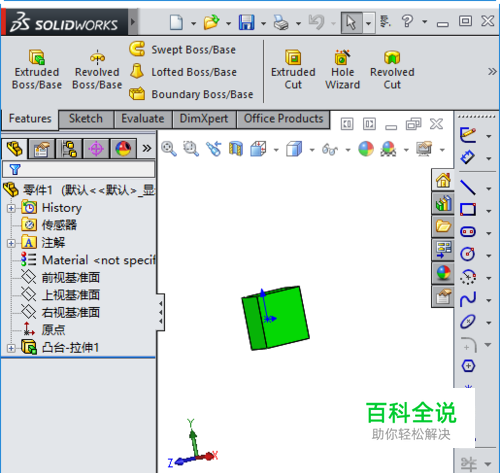Viewport: 500px width, 473px height.
Task: Open the Save dropdown arrow
Action: pyautogui.click(x=263, y=23)
